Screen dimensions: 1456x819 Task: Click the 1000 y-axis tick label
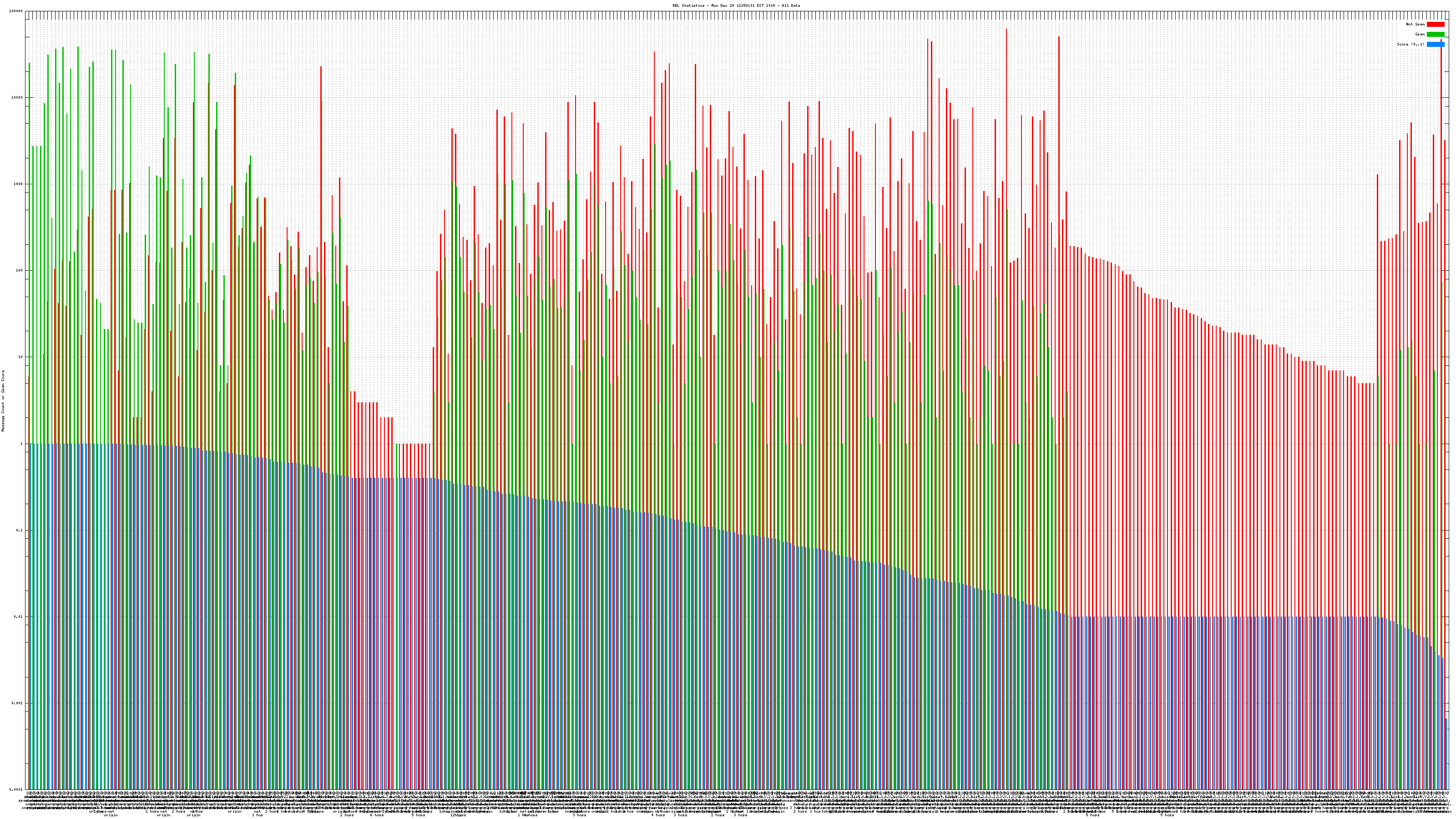pos(18,184)
